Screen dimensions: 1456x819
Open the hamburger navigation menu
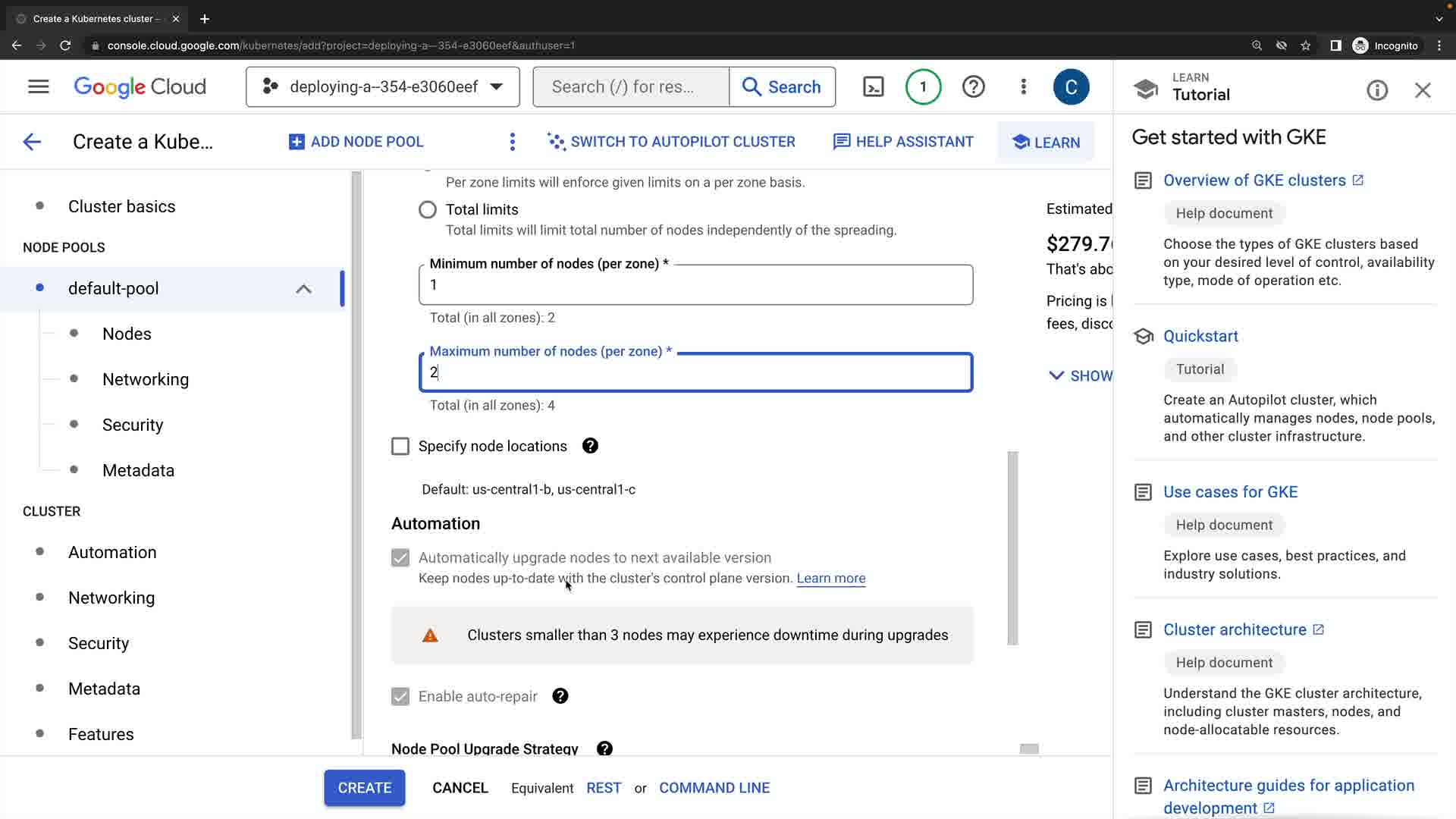[38, 87]
